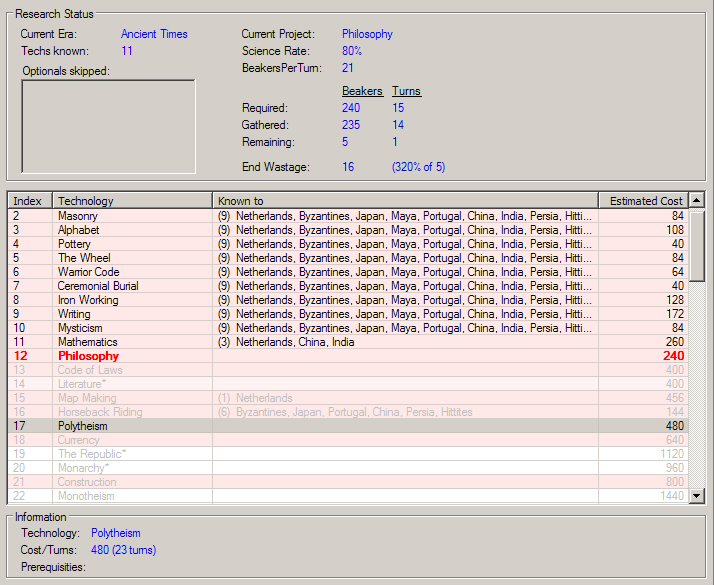Image resolution: width=714 pixels, height=585 pixels.
Task: Select the Horseback Riding row
Action: pyautogui.click(x=348, y=412)
